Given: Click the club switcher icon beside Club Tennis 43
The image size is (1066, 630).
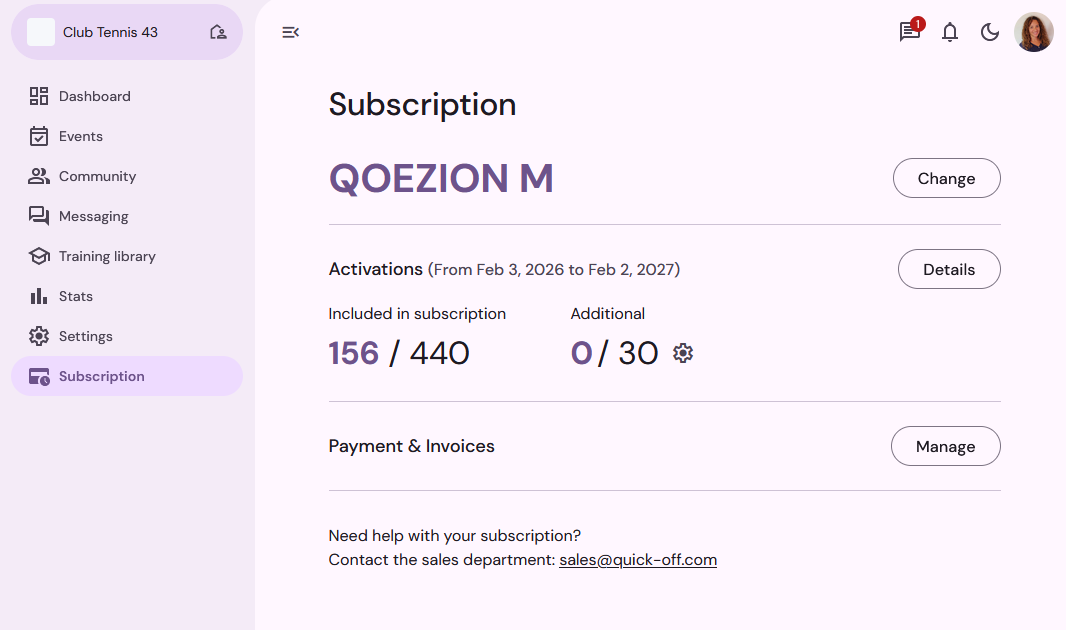Looking at the screenshot, I should (x=218, y=32).
